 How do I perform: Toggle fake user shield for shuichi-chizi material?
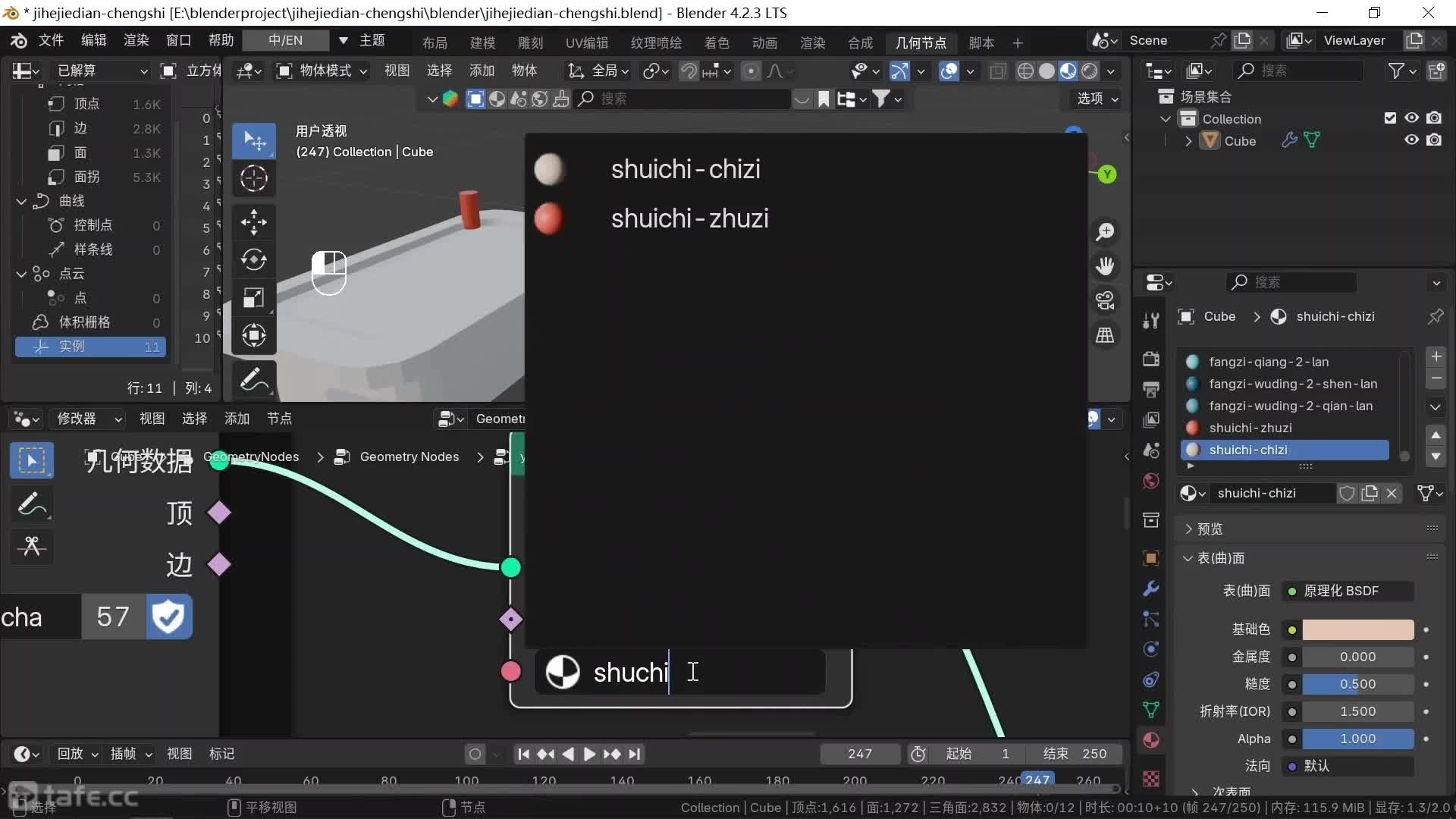[x=1347, y=494]
